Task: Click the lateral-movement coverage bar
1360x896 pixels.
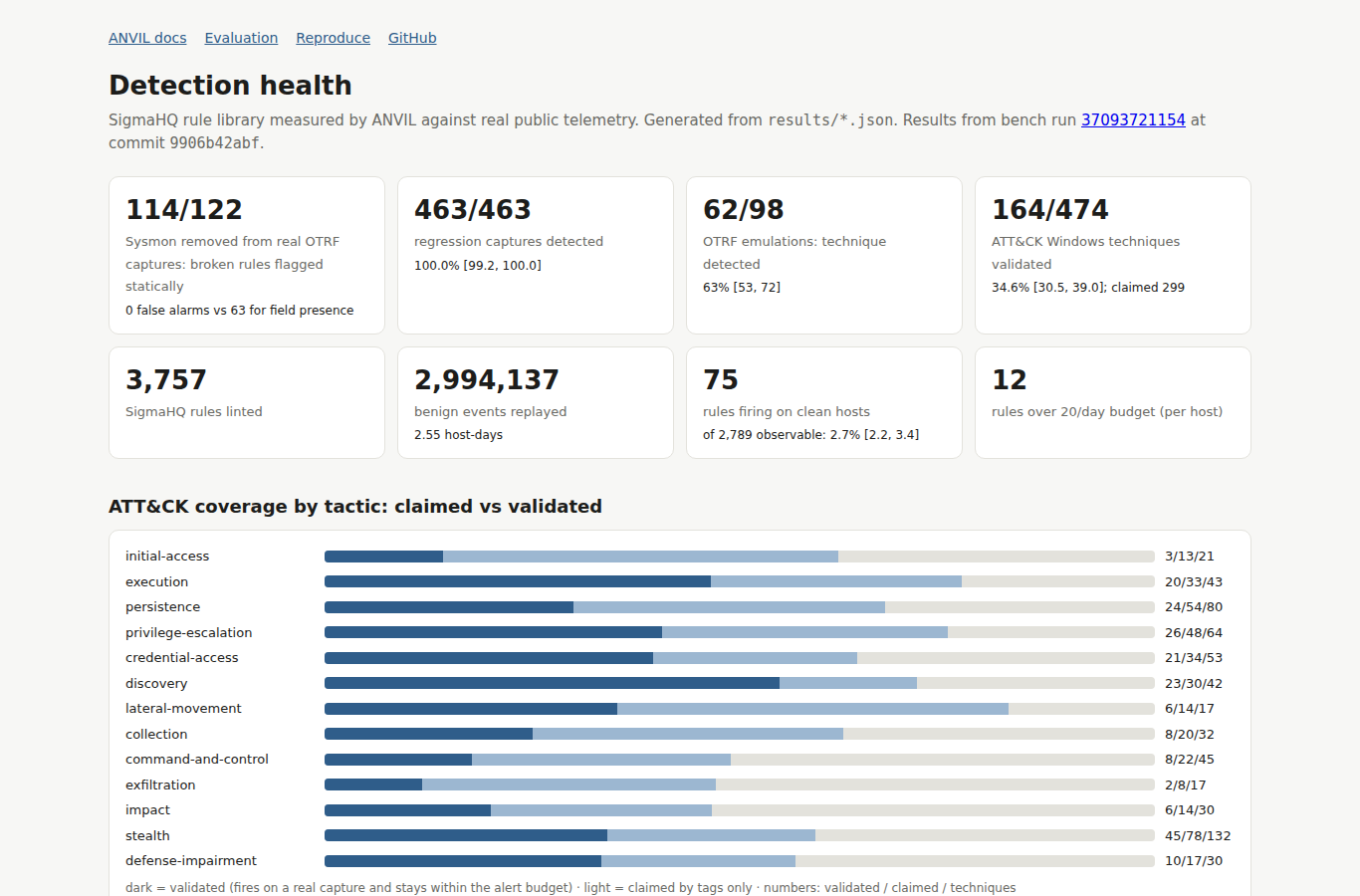Action: [x=740, y=709]
